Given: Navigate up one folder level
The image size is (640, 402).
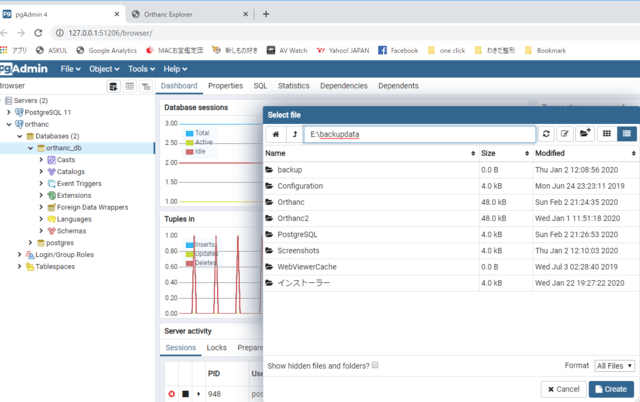Looking at the screenshot, I should point(295,133).
